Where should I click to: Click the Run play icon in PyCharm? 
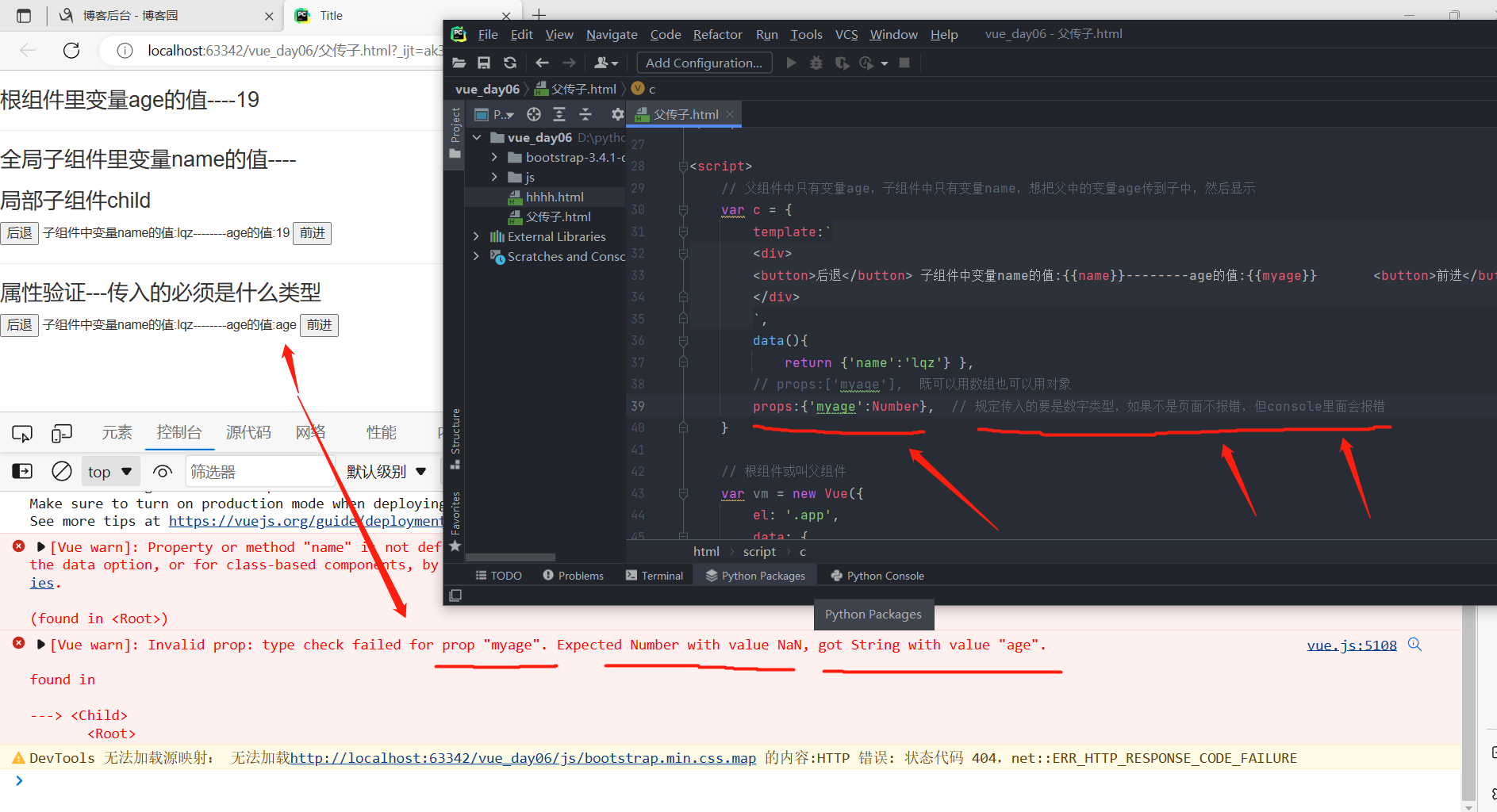coord(791,63)
